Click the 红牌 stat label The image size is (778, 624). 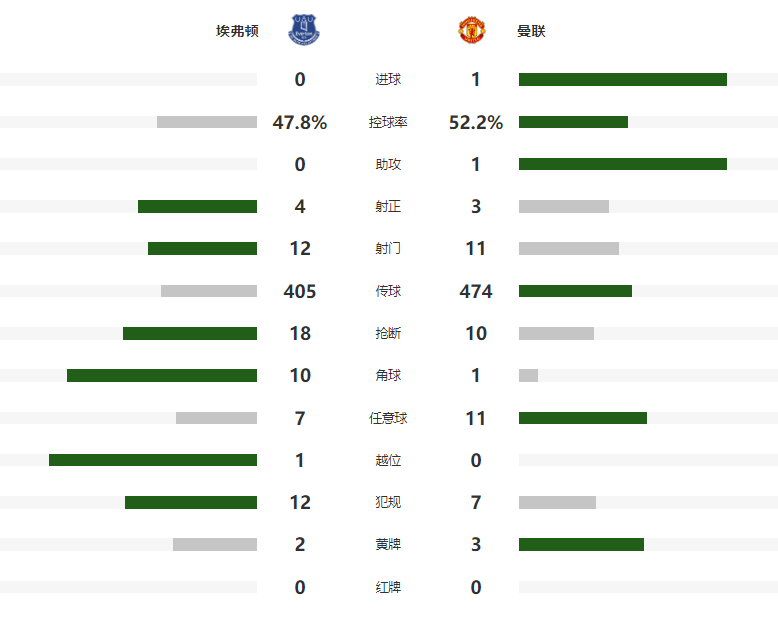(388, 587)
